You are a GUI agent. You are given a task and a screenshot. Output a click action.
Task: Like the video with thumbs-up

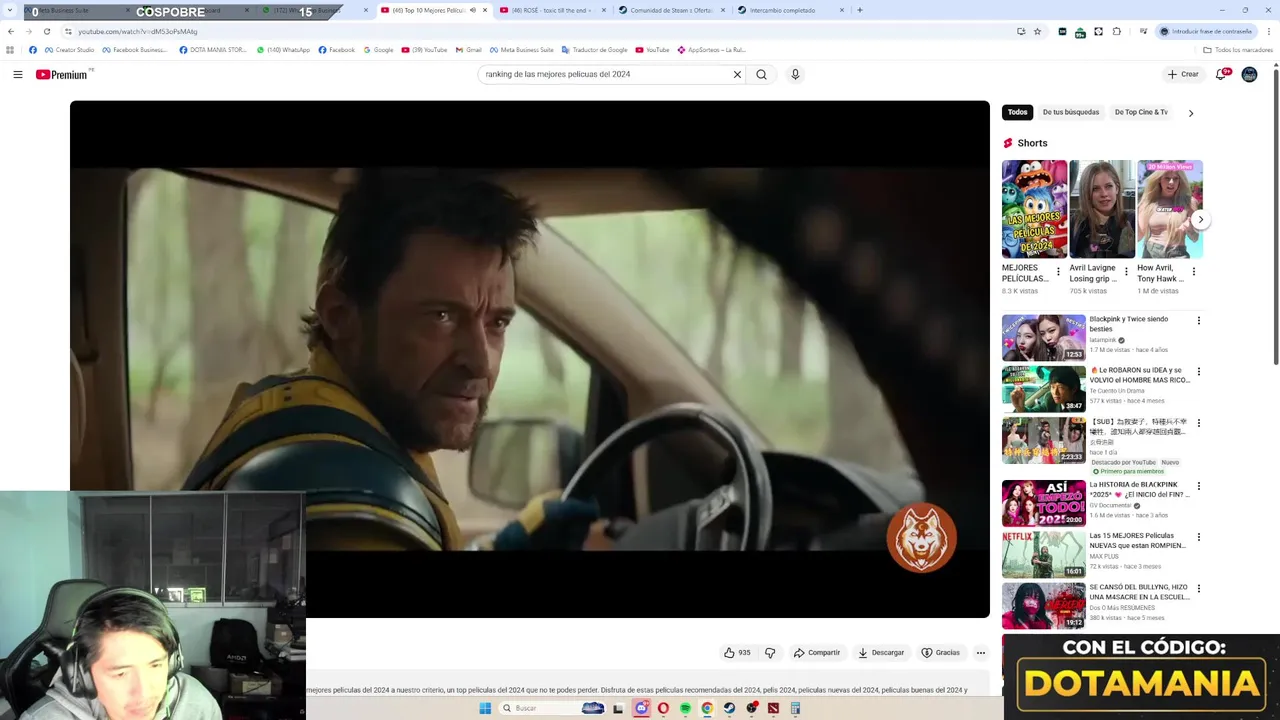pos(737,653)
